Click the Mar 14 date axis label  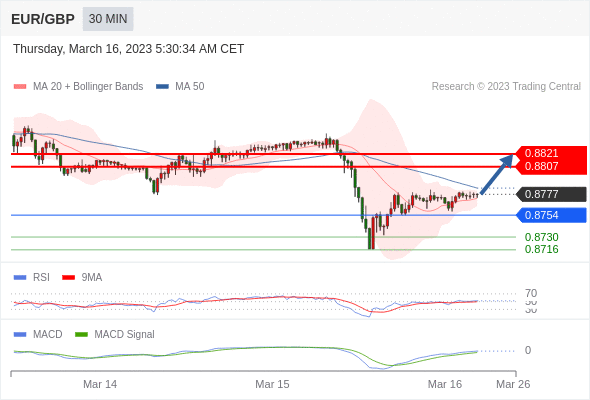point(100,384)
